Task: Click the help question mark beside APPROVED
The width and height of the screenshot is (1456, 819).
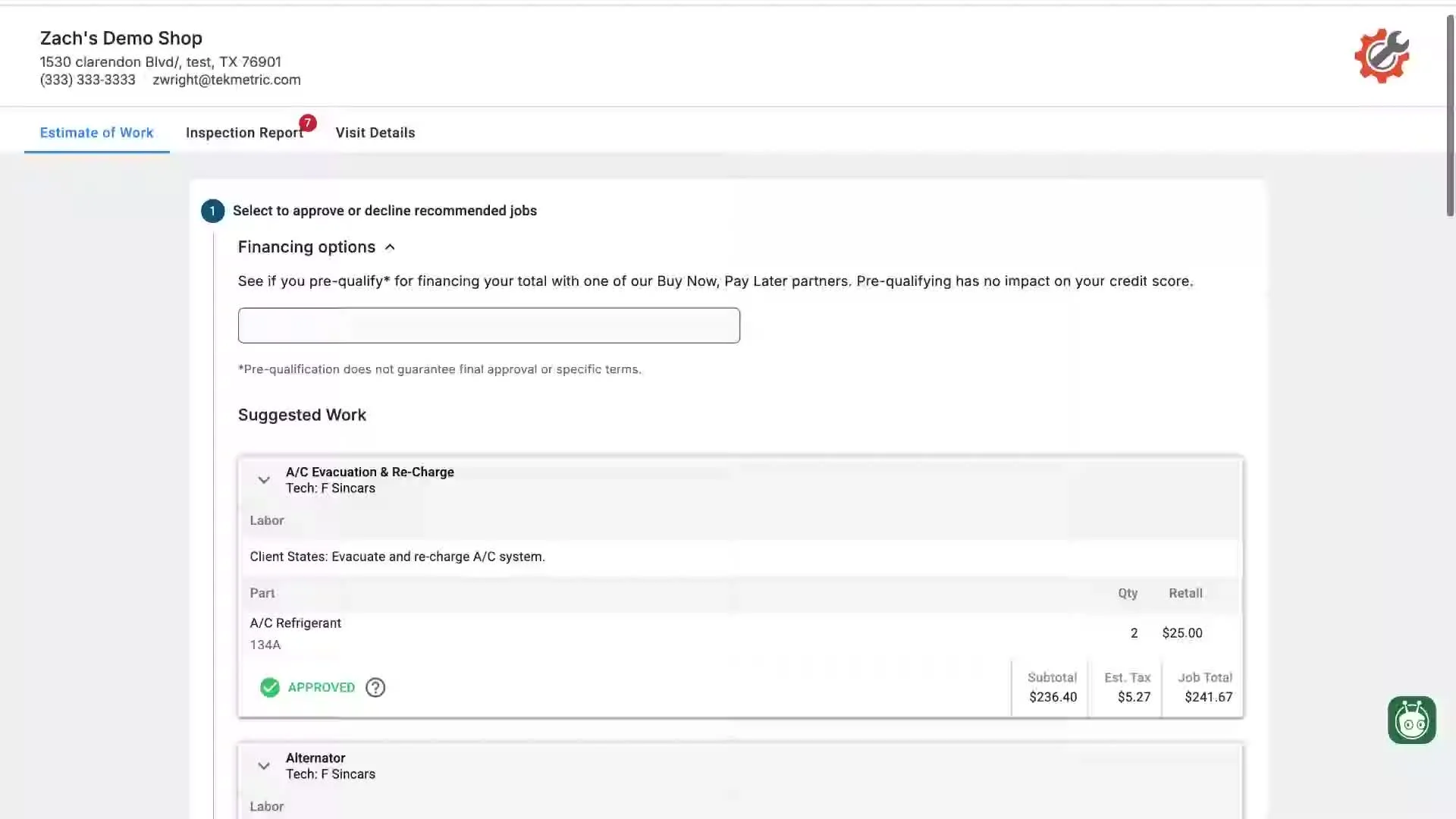Action: [375, 688]
